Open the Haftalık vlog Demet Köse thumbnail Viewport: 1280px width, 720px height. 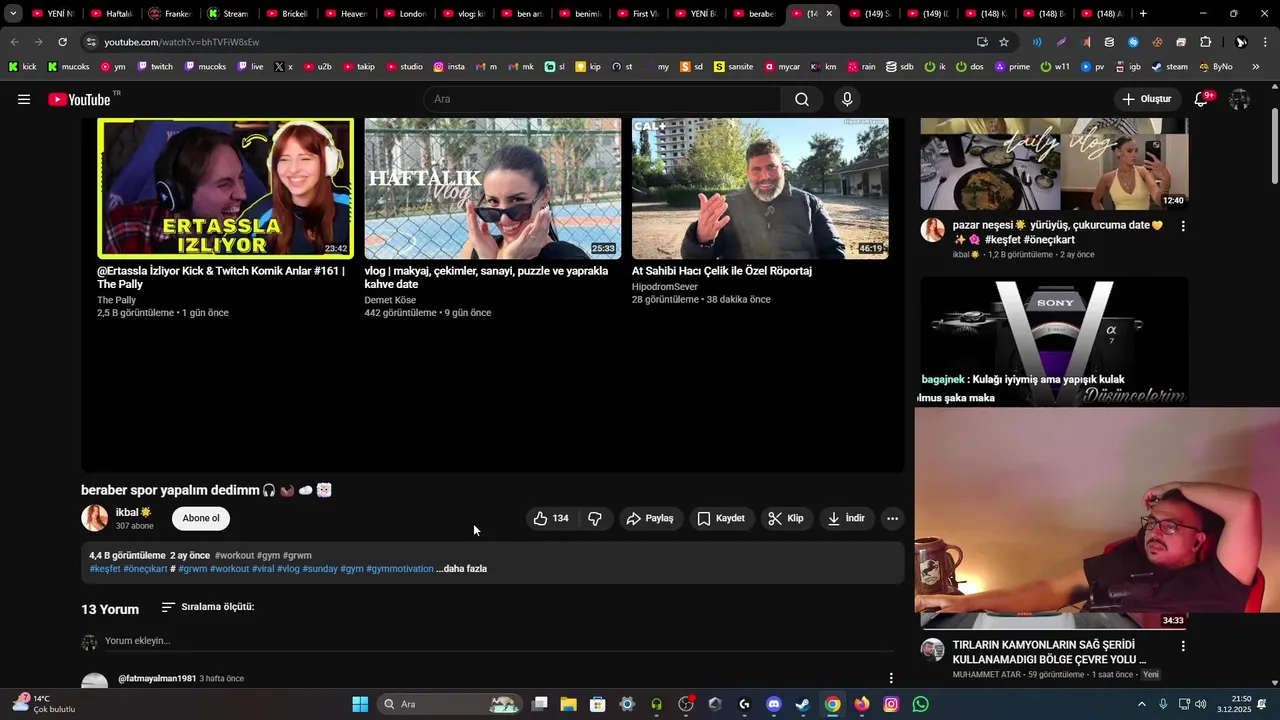point(493,188)
